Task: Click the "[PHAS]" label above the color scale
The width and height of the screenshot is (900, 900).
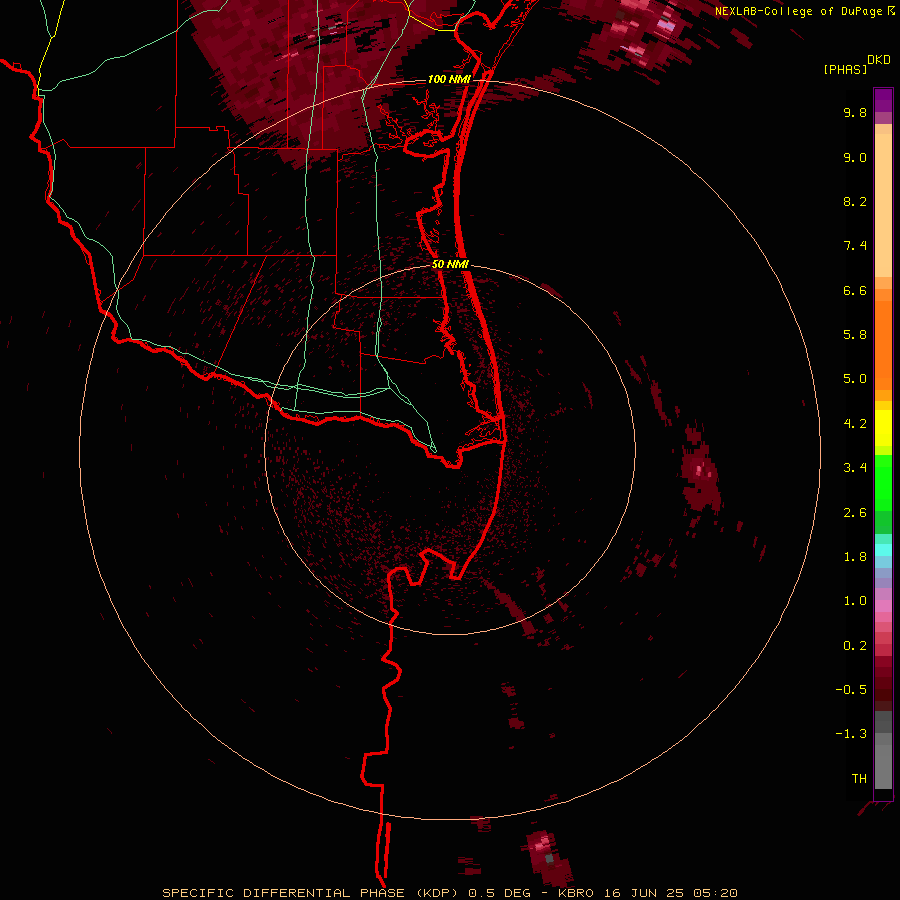Action: pos(845,69)
